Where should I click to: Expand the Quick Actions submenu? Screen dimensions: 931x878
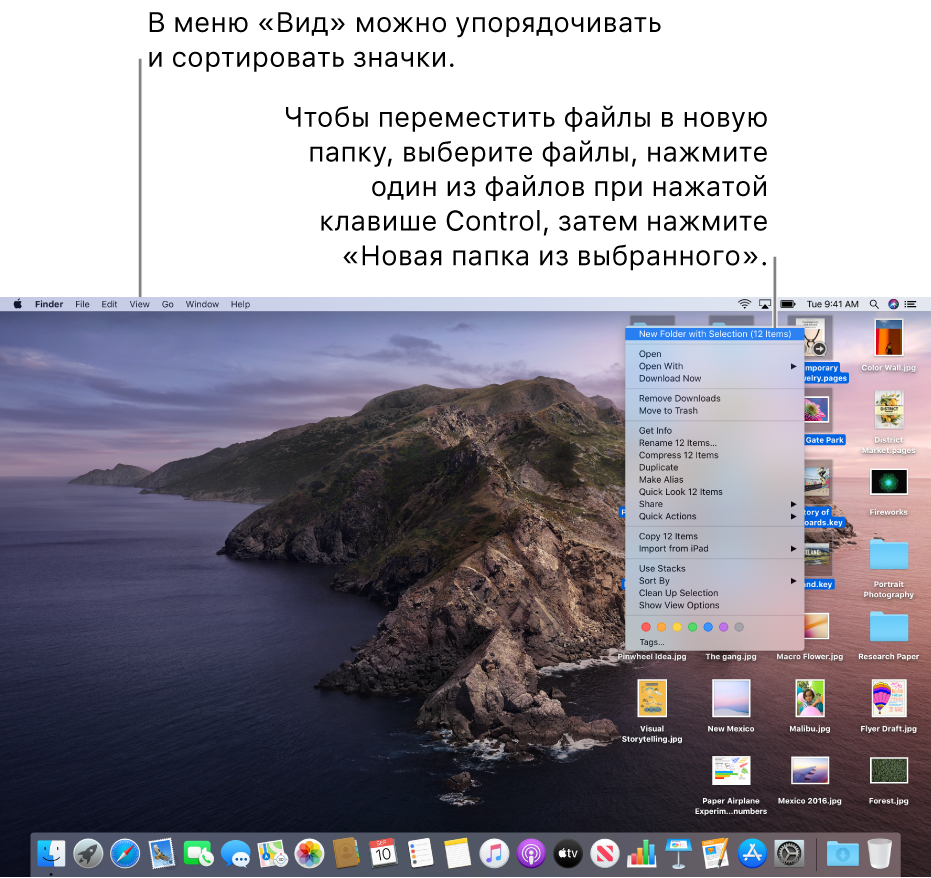coord(714,516)
